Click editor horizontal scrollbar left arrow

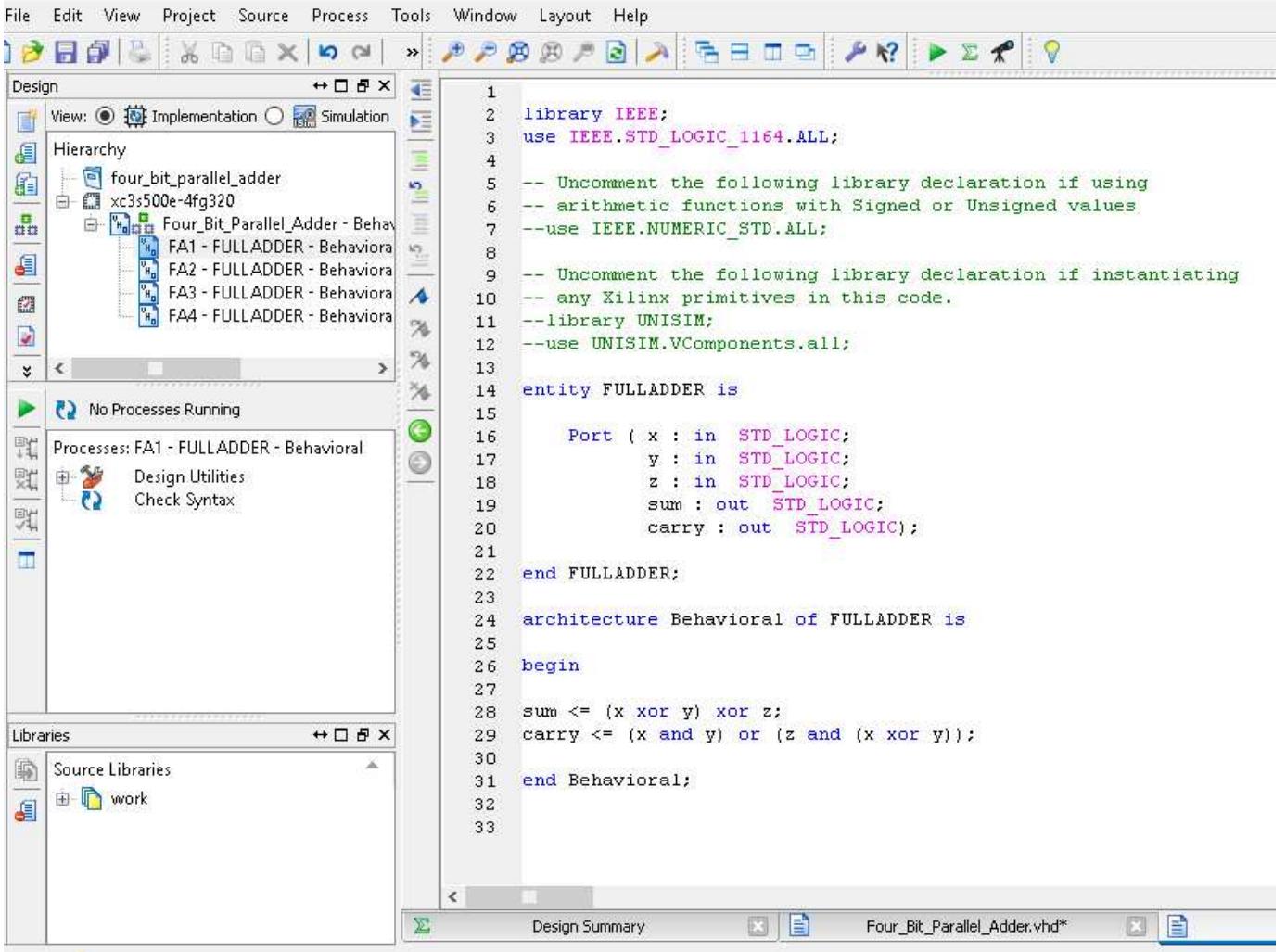(453, 896)
